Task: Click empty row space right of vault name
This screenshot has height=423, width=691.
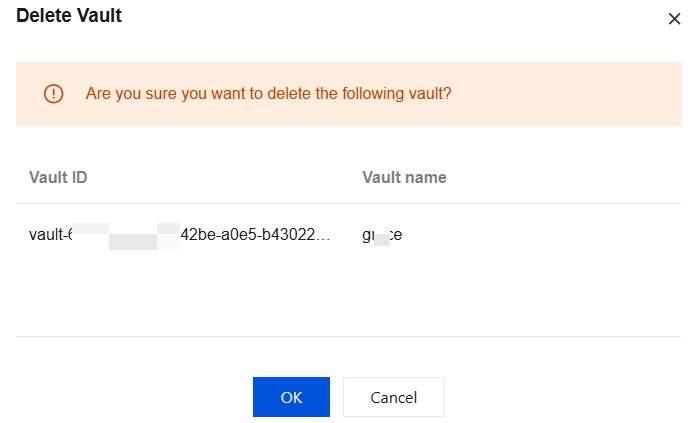Action: coord(540,236)
